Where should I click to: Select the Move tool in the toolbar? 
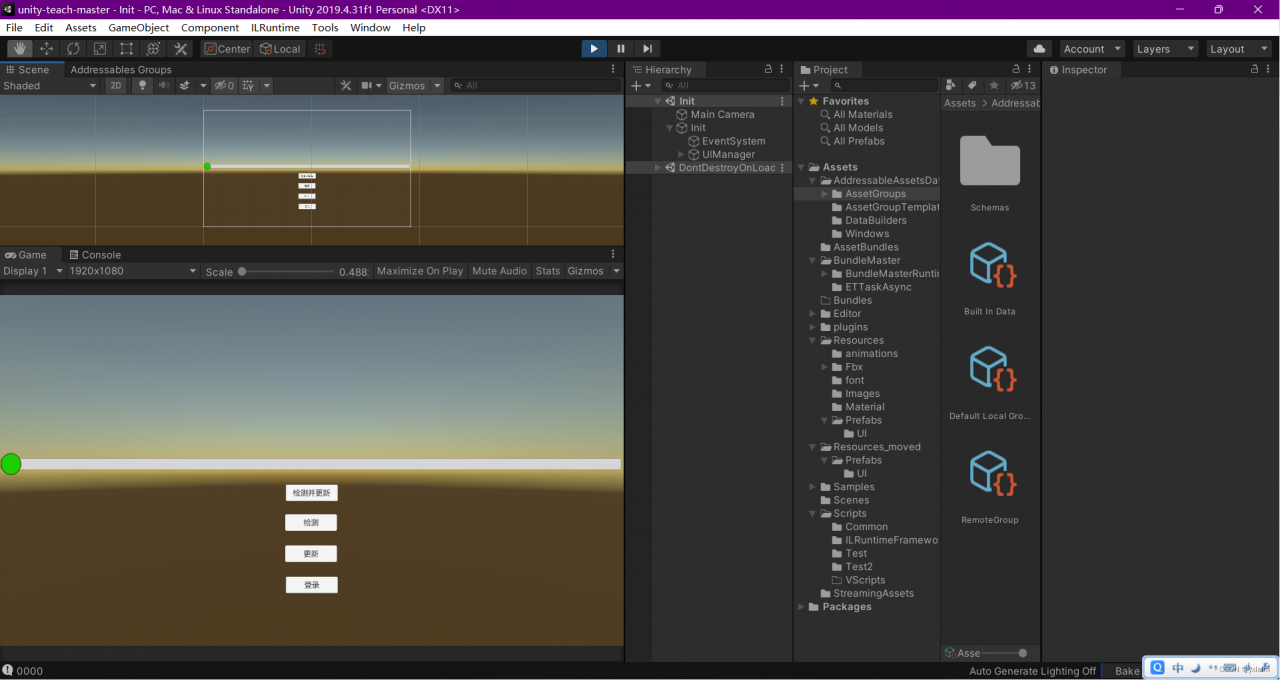(46, 49)
